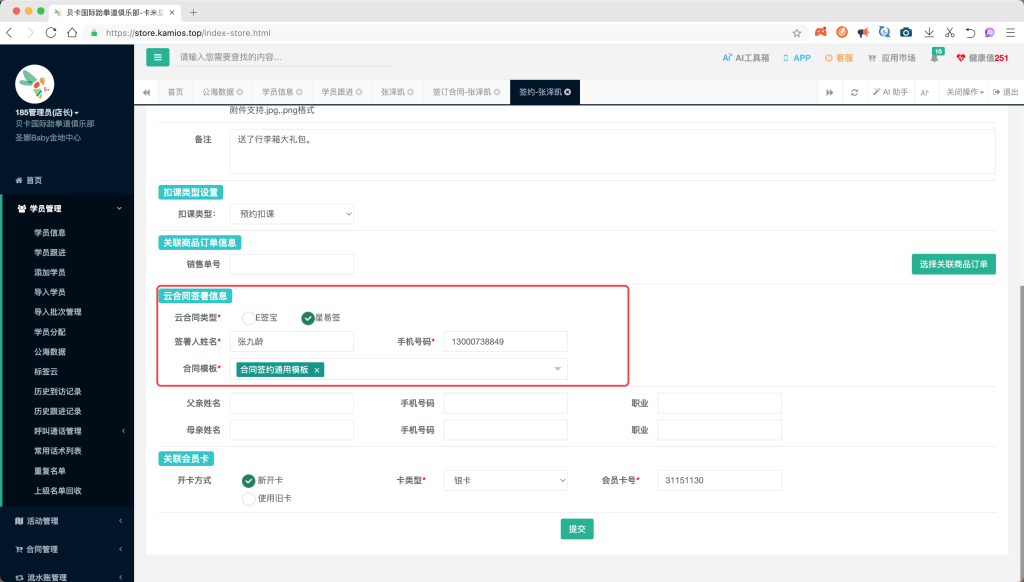The height and width of the screenshot is (582, 1024).
Task: Close the 签订合同-张泽凯 tab
Action: 497,92
